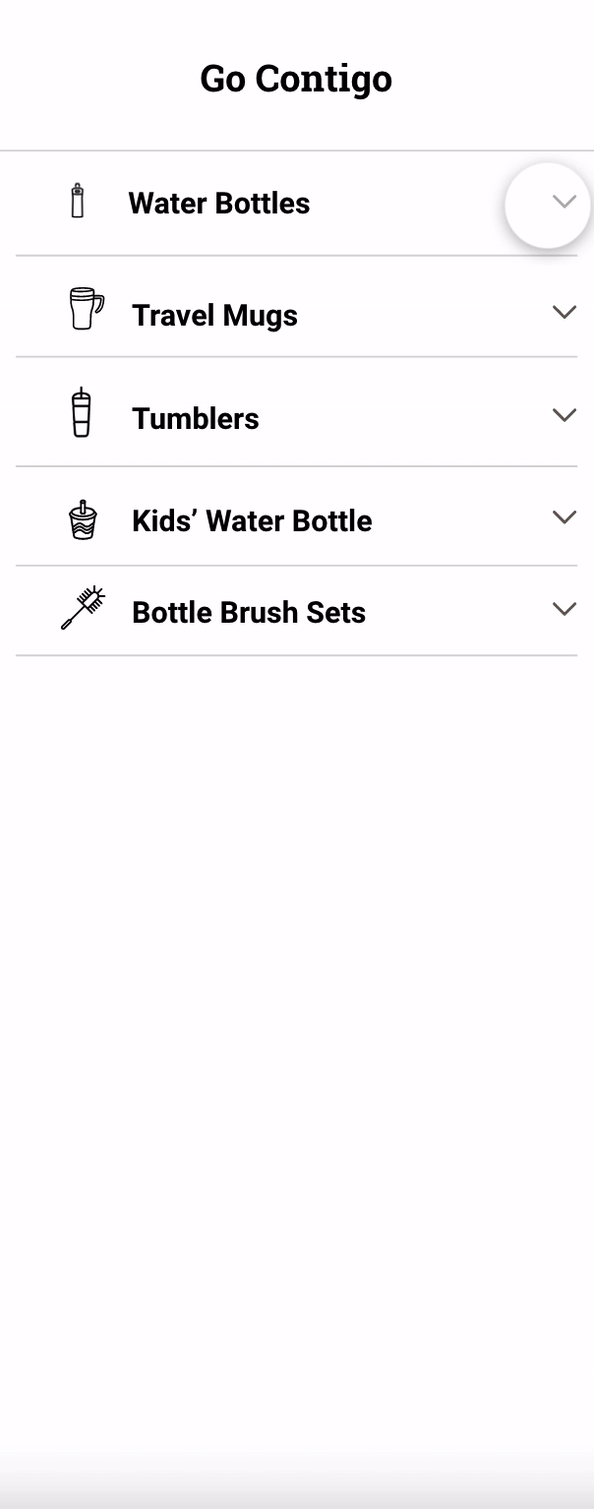Tap the water bottle icon

78,201
